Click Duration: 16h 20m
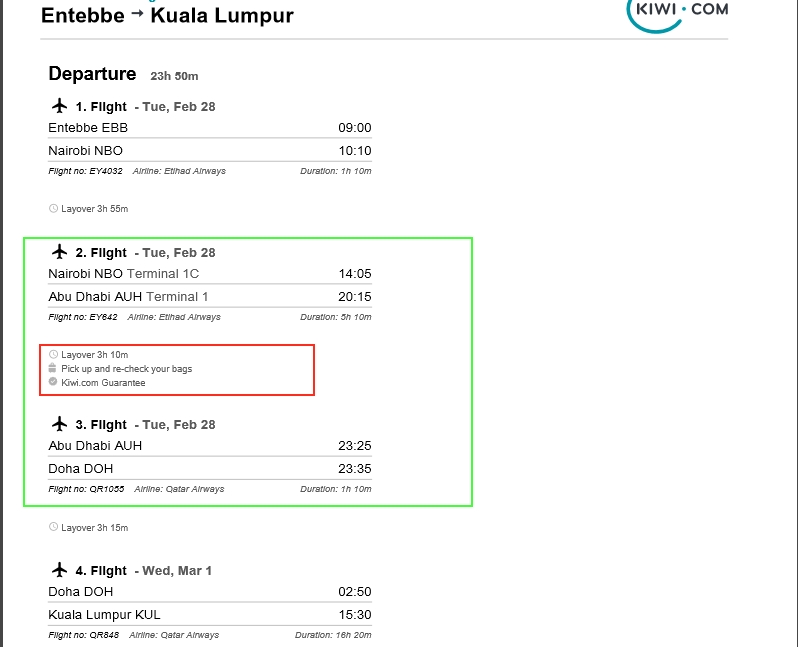This screenshot has width=800, height=647. [333, 635]
